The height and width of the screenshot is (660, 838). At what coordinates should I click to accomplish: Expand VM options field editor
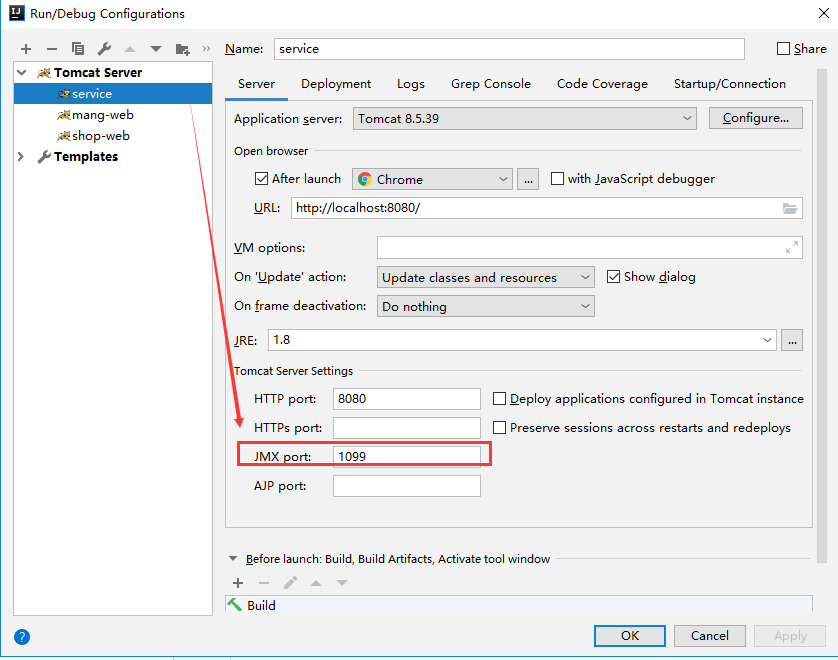coord(792,247)
